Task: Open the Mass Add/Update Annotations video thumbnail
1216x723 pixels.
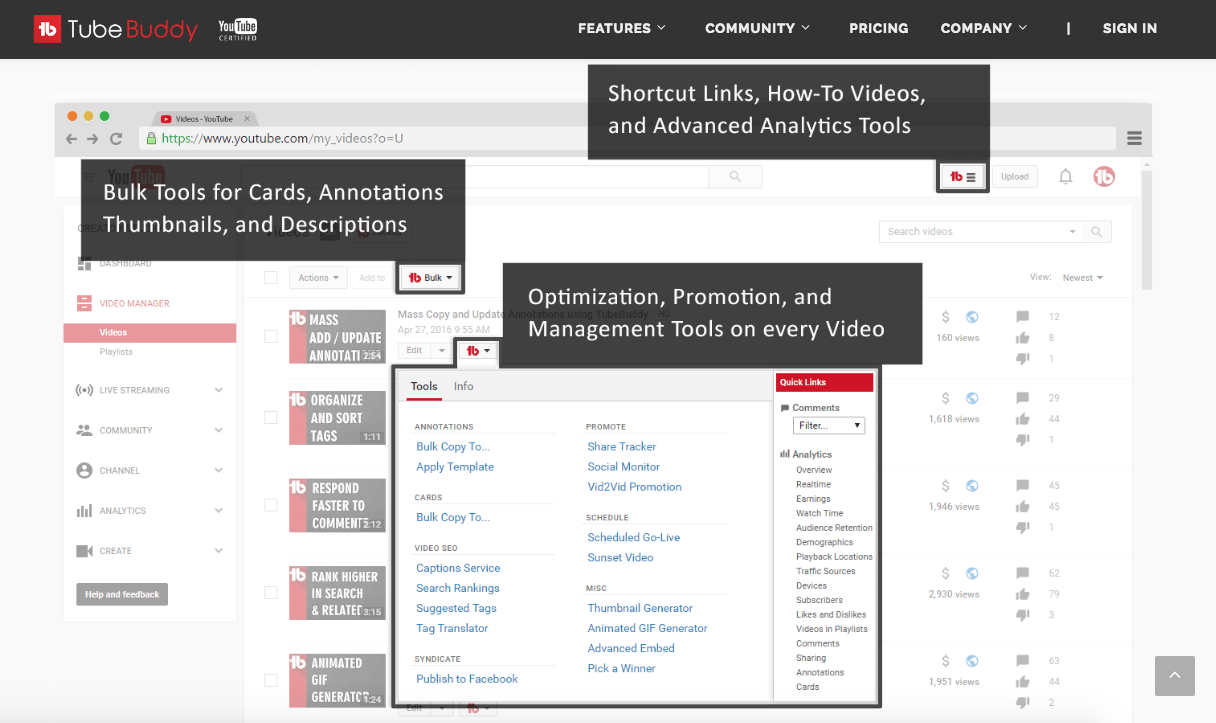Action: pos(337,336)
